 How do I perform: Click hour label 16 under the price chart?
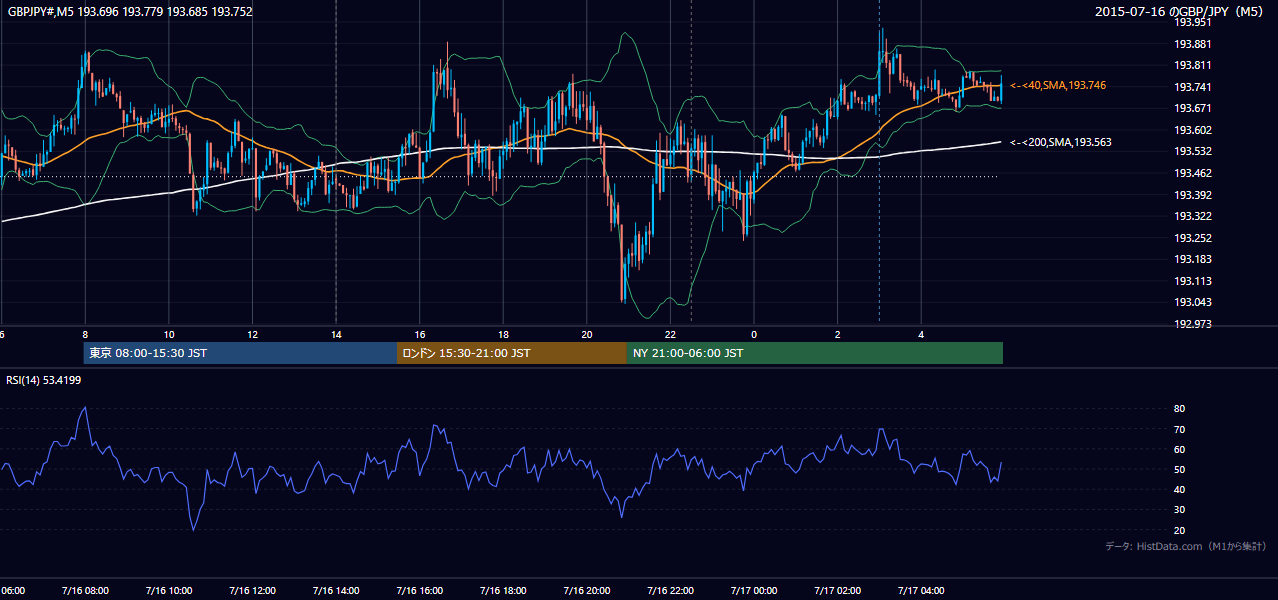(420, 334)
